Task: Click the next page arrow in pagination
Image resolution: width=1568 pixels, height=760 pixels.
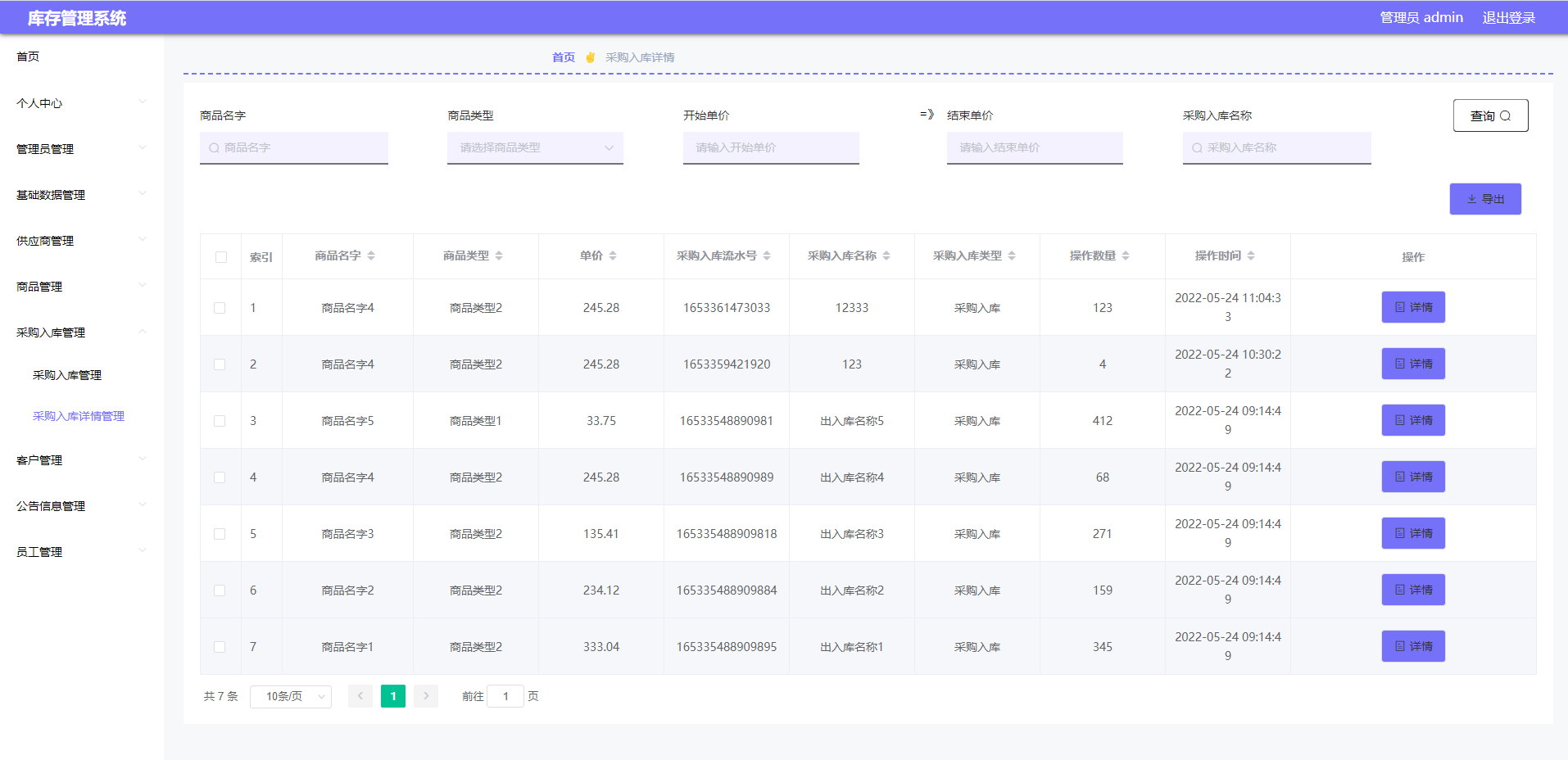Action: click(x=426, y=696)
